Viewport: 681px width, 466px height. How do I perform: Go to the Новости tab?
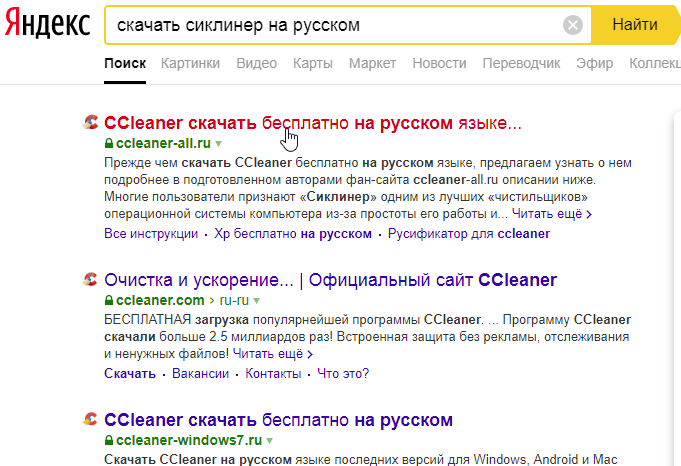click(x=440, y=63)
